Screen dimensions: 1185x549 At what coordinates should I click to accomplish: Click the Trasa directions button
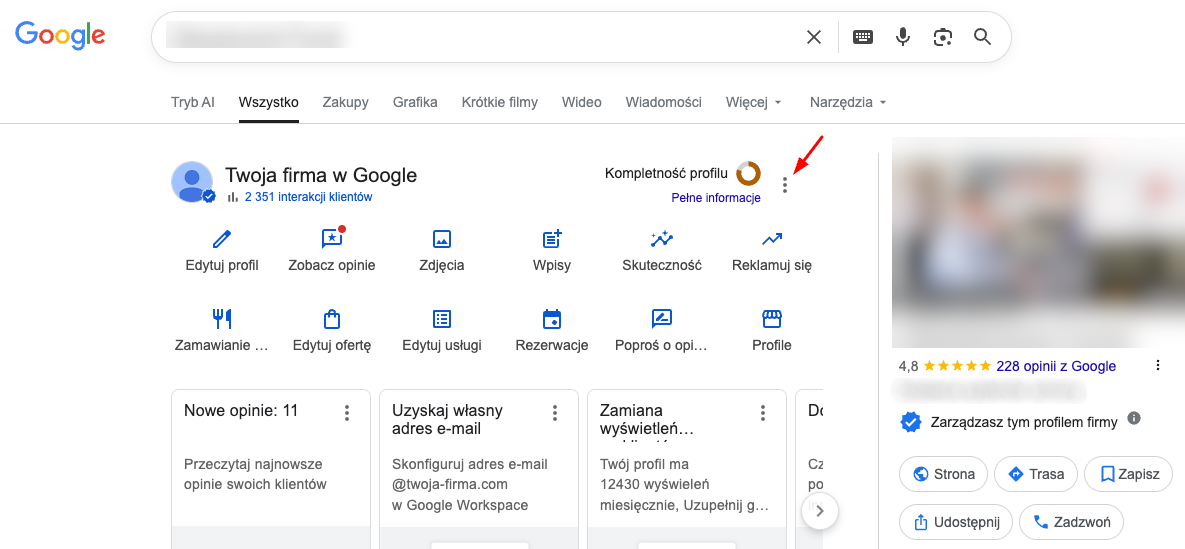[1035, 475]
